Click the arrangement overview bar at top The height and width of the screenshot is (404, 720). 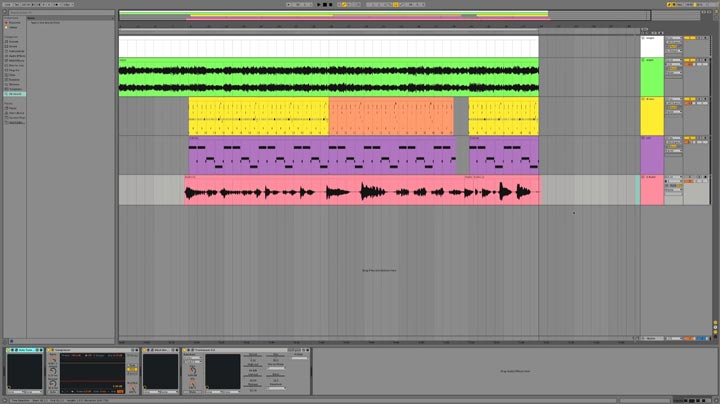pos(385,16)
